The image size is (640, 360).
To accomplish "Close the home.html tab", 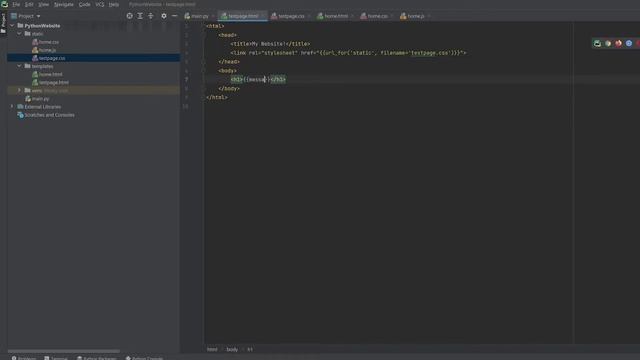I will pyautogui.click(x=352, y=16).
